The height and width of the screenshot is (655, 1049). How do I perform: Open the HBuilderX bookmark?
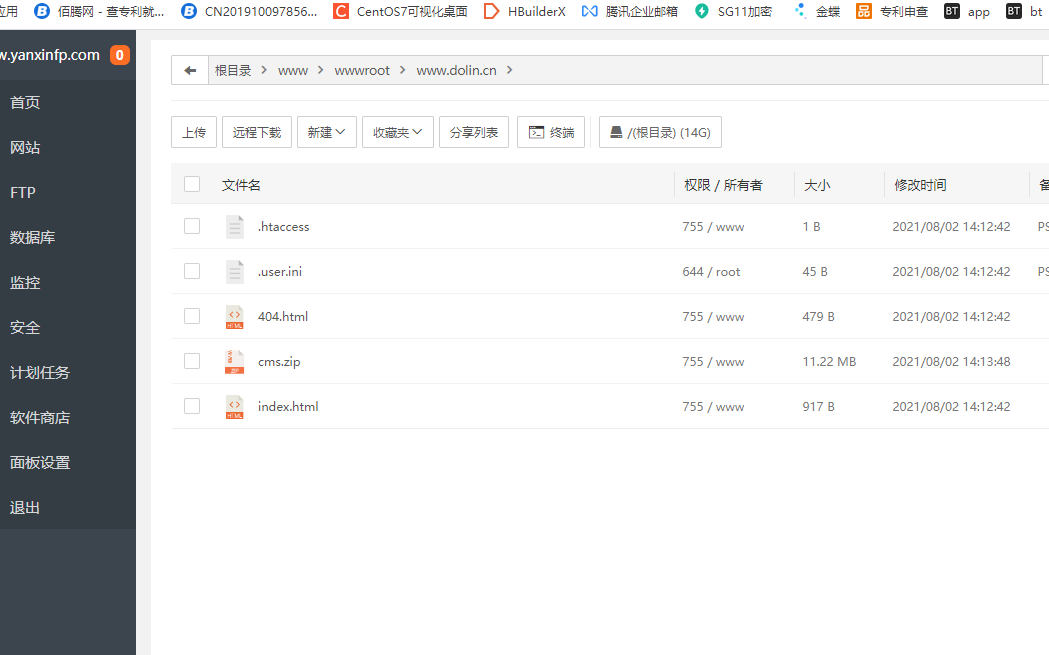pyautogui.click(x=524, y=11)
